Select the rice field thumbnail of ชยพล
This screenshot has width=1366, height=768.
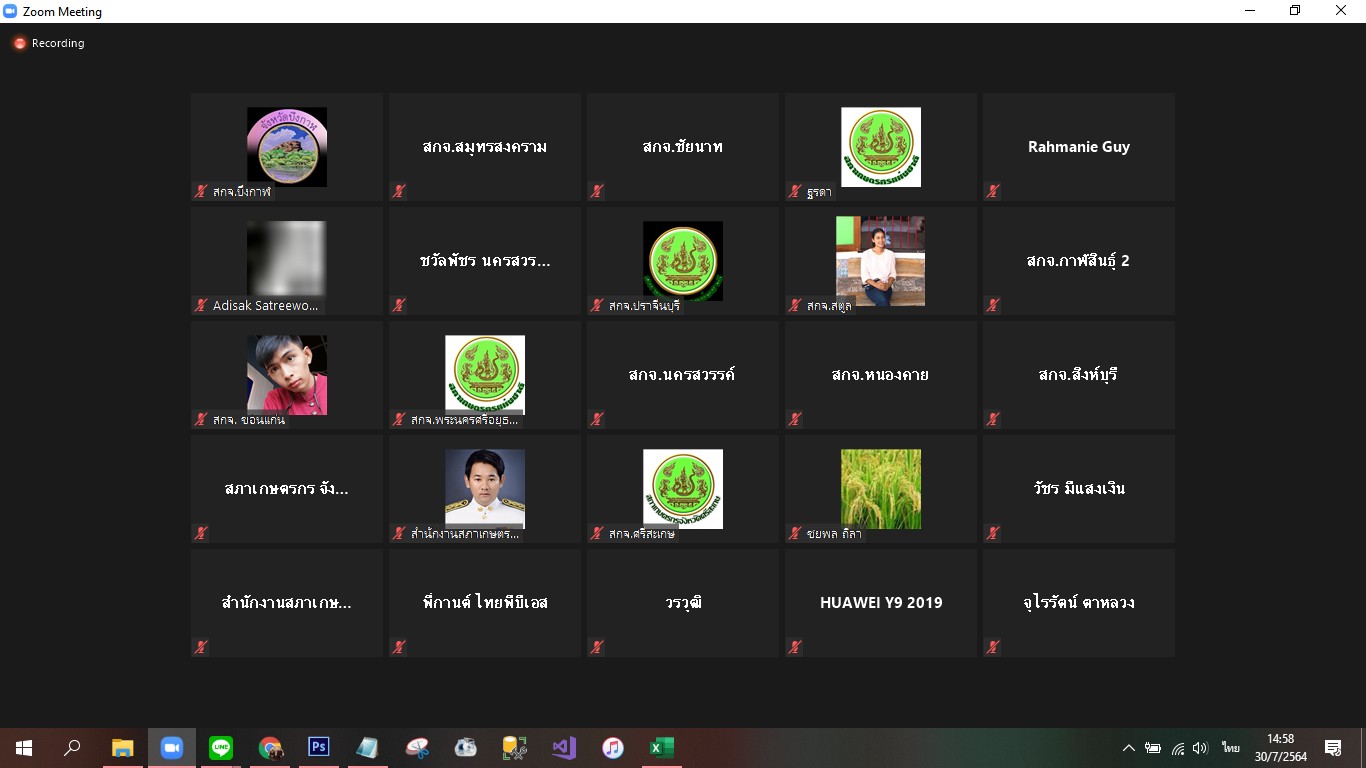(881, 489)
